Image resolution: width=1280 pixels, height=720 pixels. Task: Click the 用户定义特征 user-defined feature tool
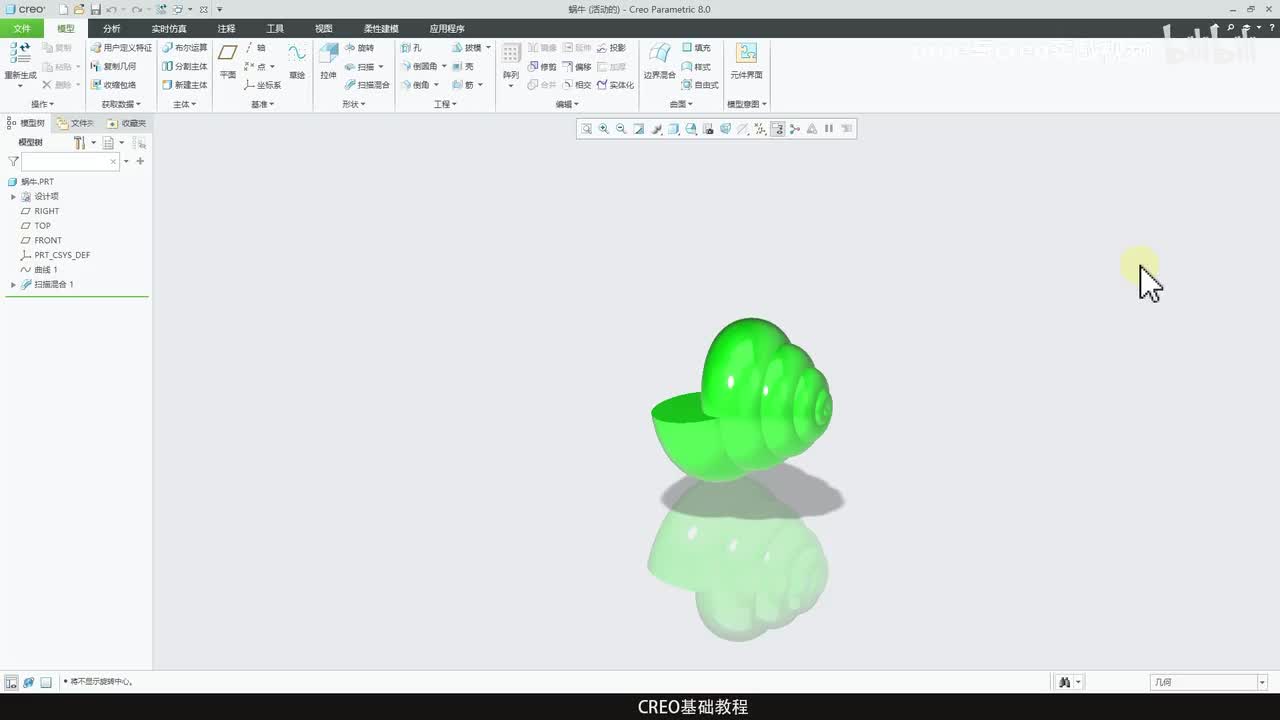tap(121, 48)
